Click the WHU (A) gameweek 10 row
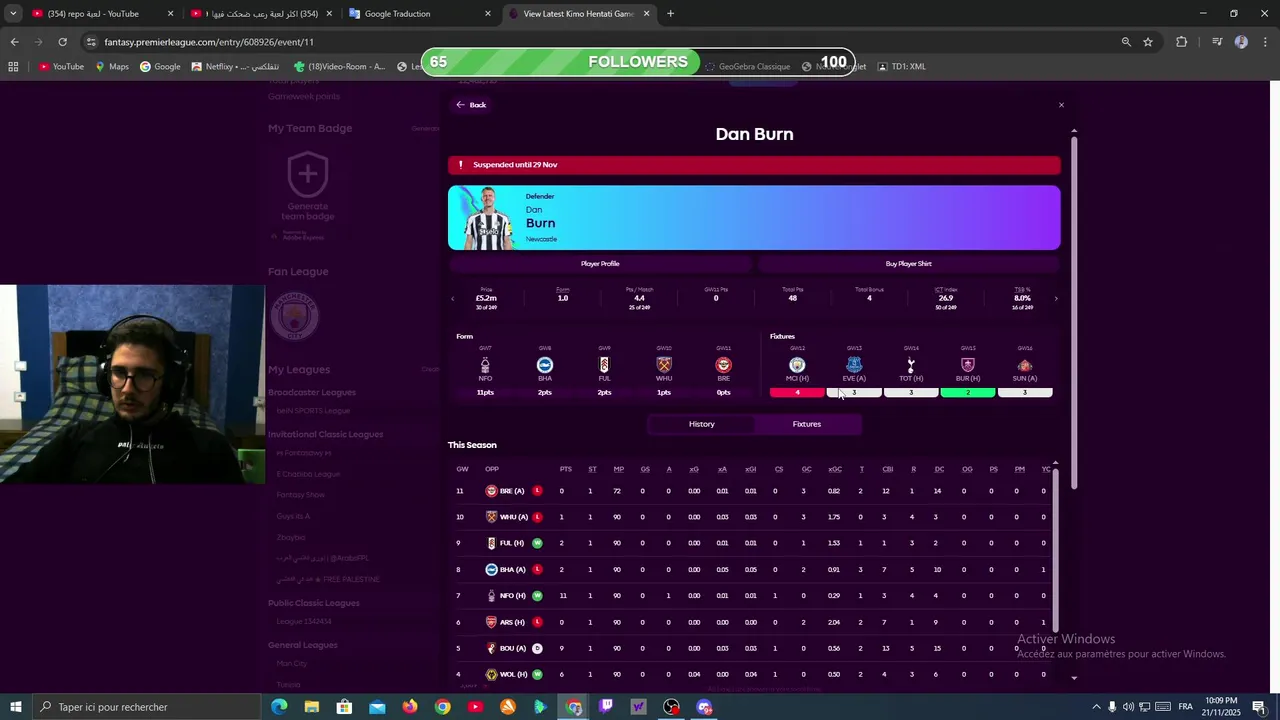Image resolution: width=1280 pixels, height=720 pixels. tap(751, 517)
